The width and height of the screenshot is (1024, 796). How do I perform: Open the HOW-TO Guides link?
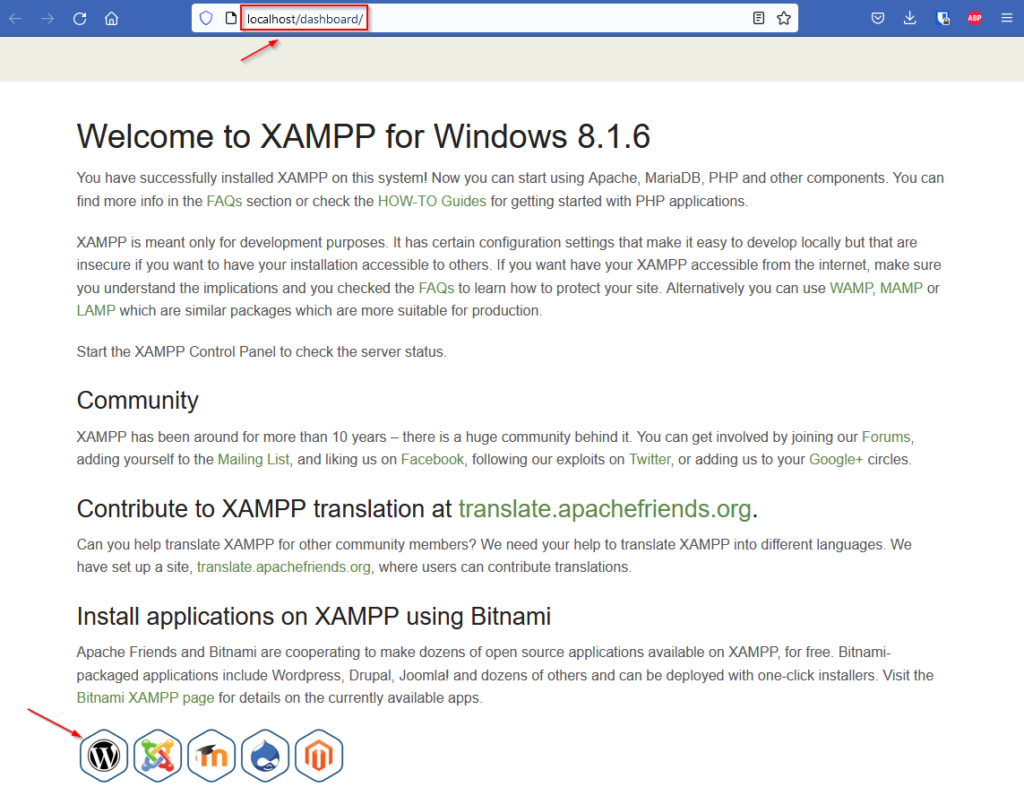coord(432,201)
